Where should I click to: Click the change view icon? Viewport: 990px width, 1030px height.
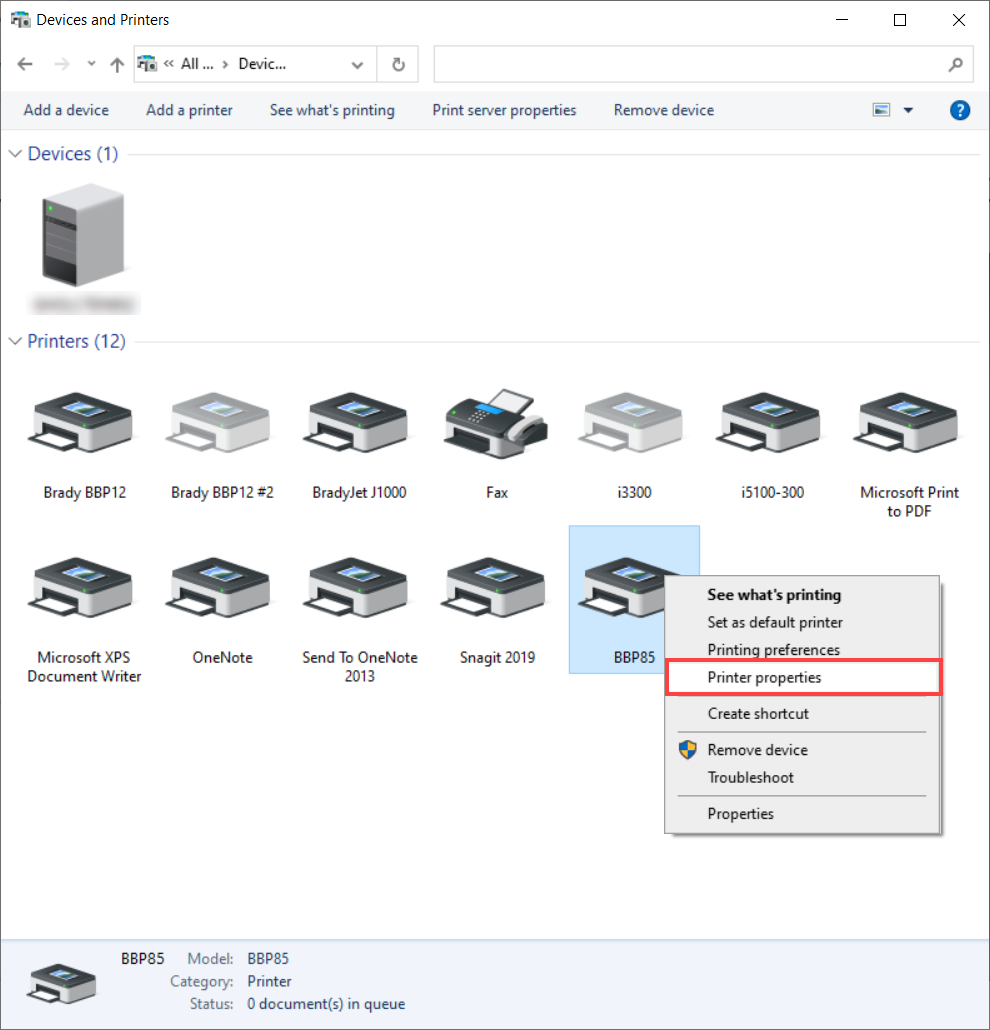(x=882, y=110)
